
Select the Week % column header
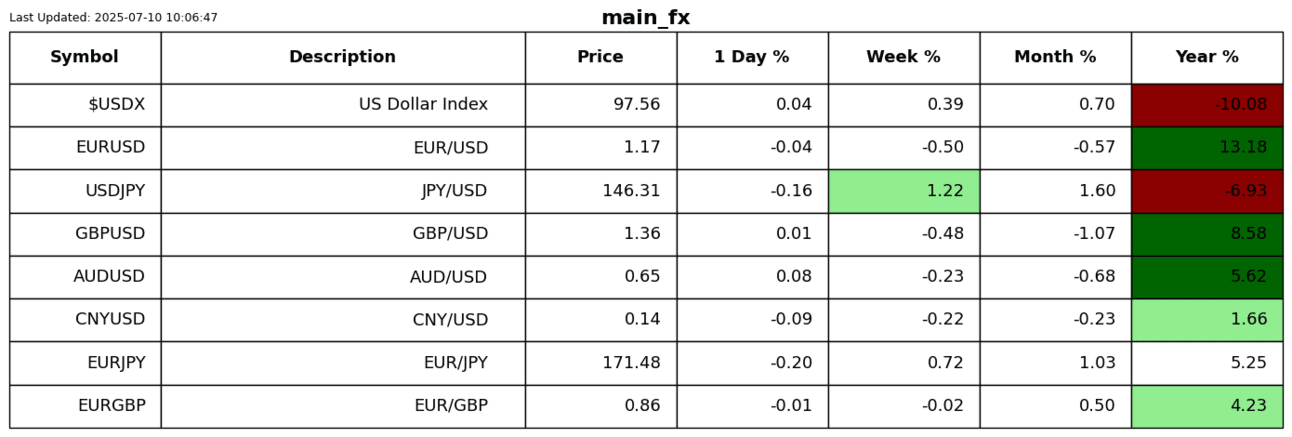(x=904, y=57)
